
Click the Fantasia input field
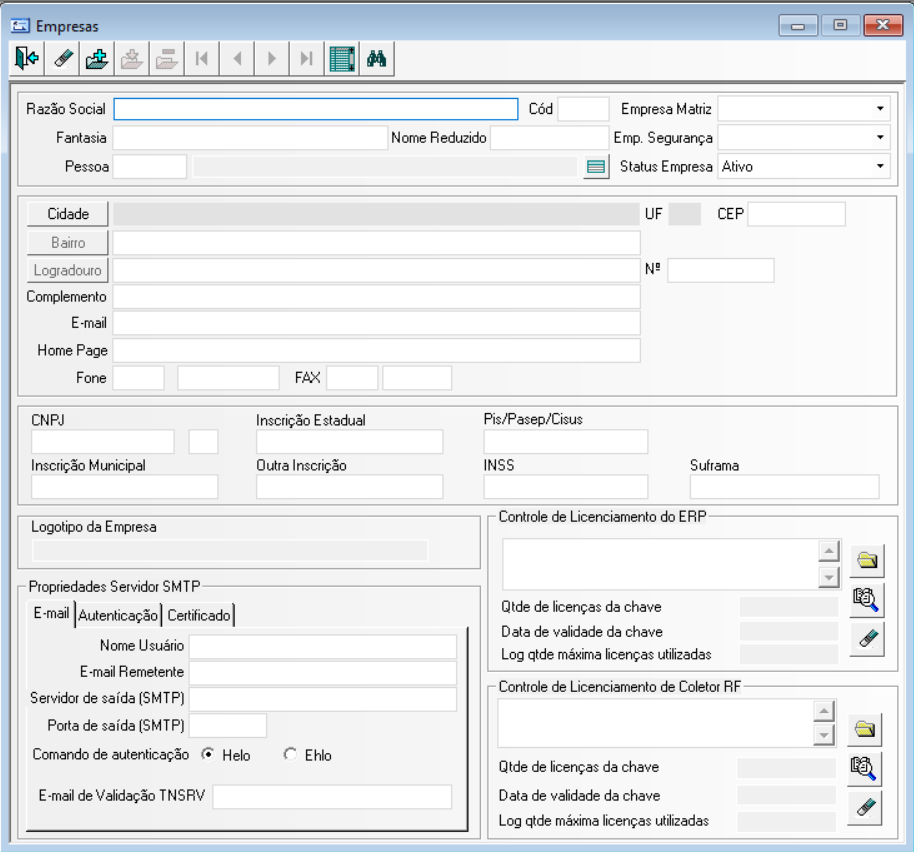(250, 138)
